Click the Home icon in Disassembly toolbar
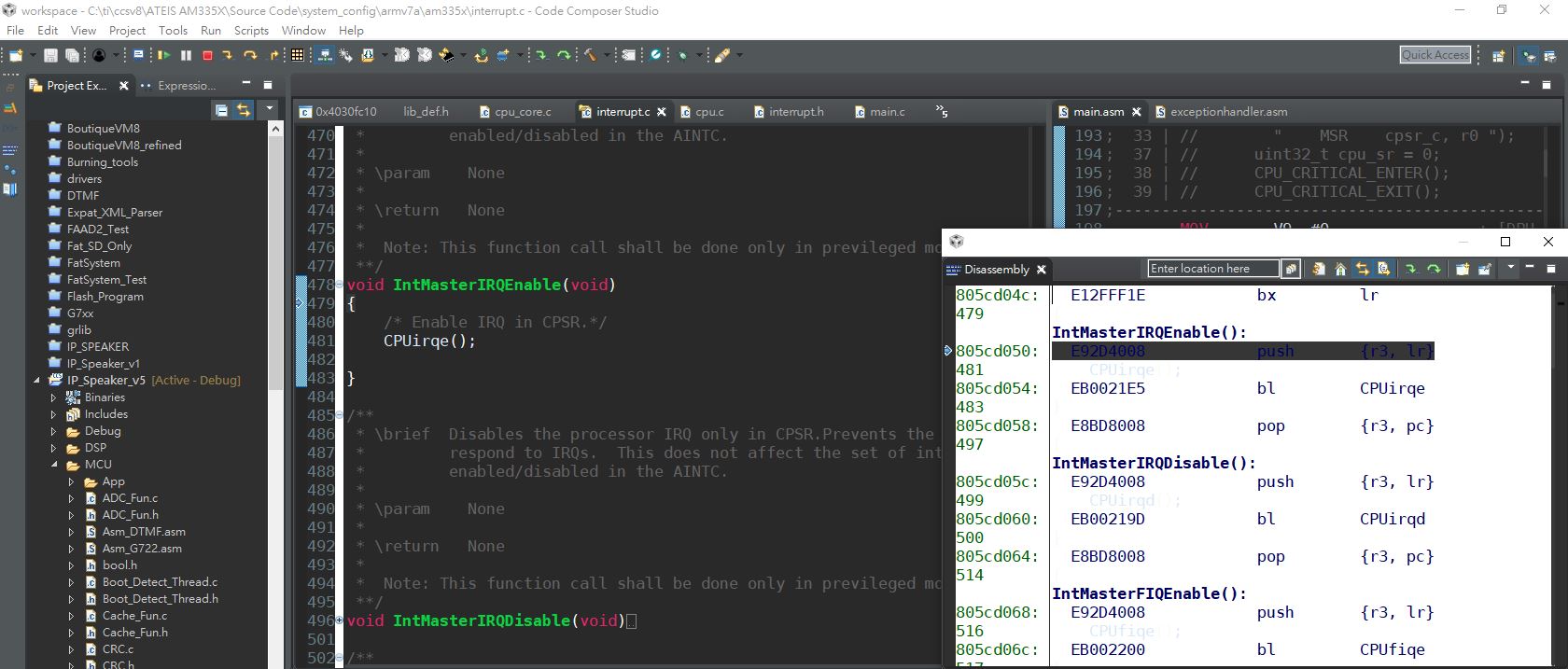This screenshot has width=1568, height=669. [1340, 269]
